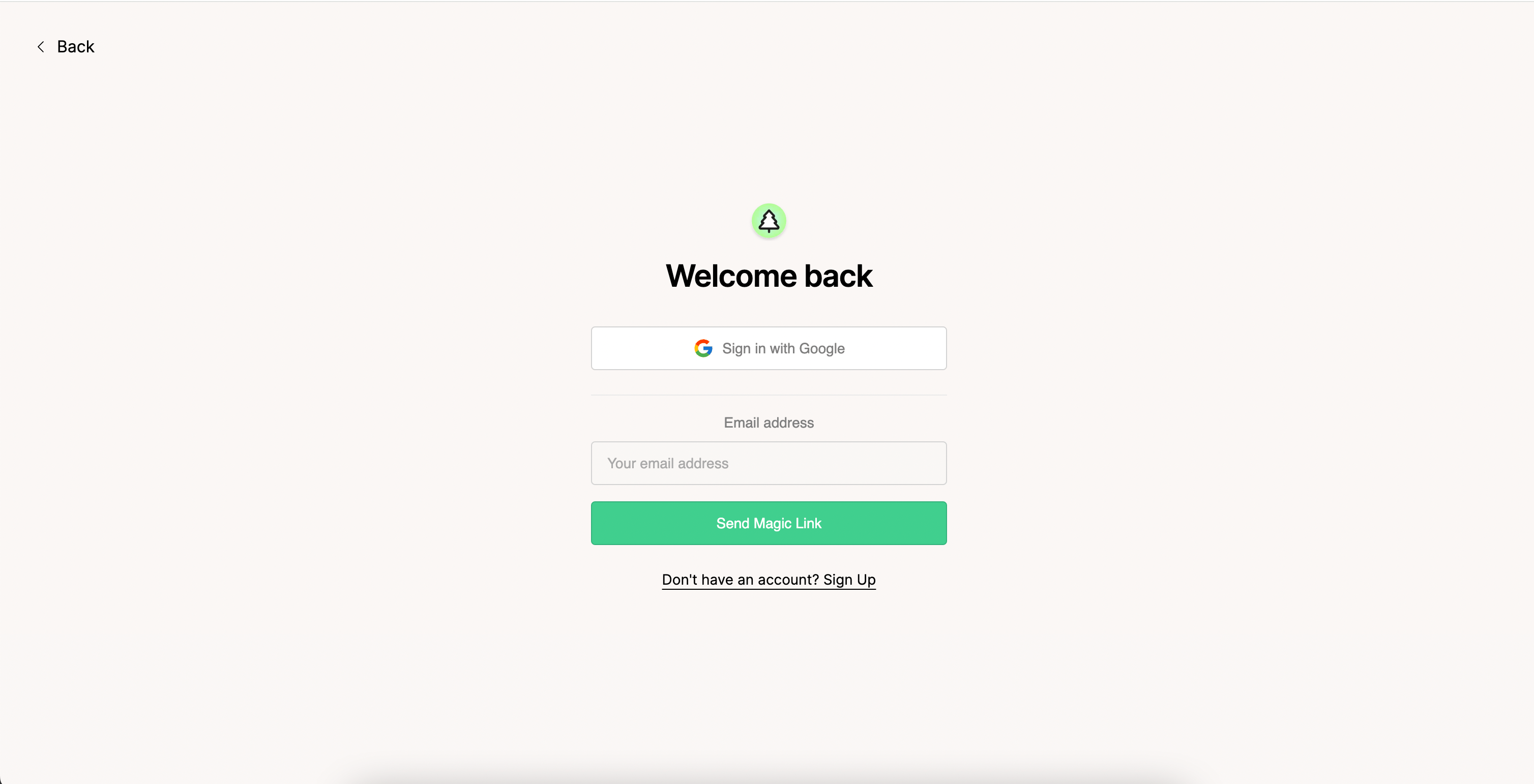Click the 'Your email address' placeholder text
Image resolution: width=1534 pixels, height=784 pixels.
click(667, 463)
